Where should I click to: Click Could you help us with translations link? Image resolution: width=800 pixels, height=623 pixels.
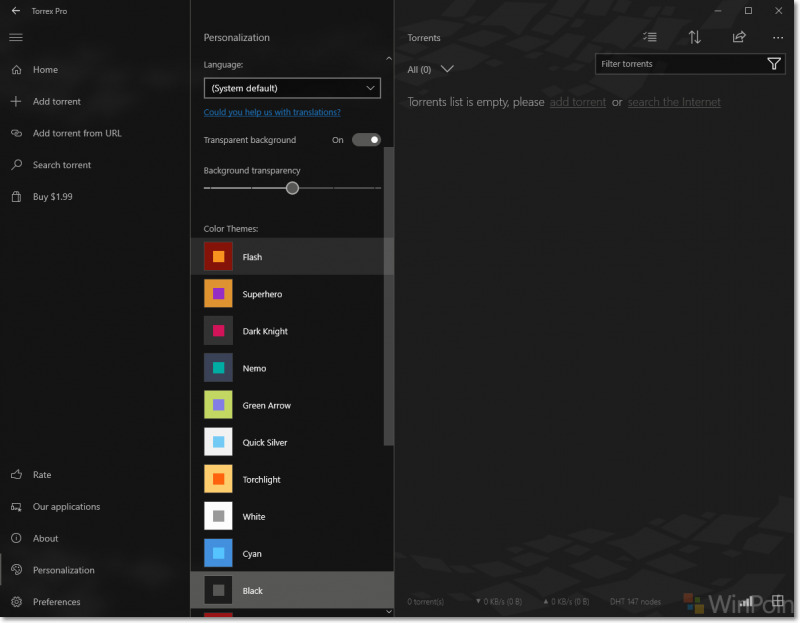pyautogui.click(x=272, y=112)
